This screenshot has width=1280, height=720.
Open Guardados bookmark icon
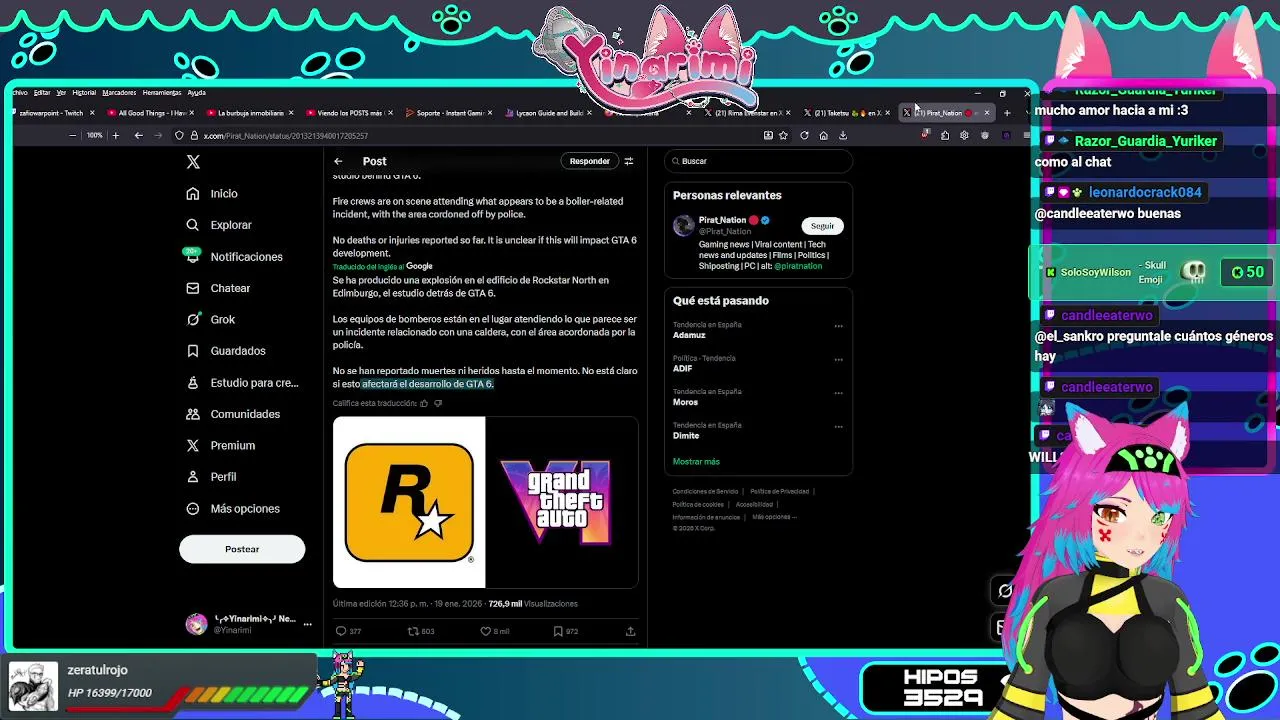click(x=192, y=351)
